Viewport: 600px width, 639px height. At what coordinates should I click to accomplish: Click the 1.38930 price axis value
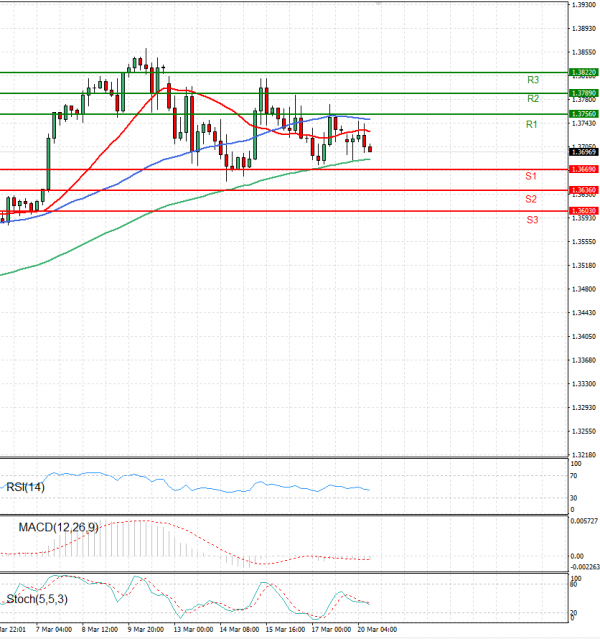[584, 29]
